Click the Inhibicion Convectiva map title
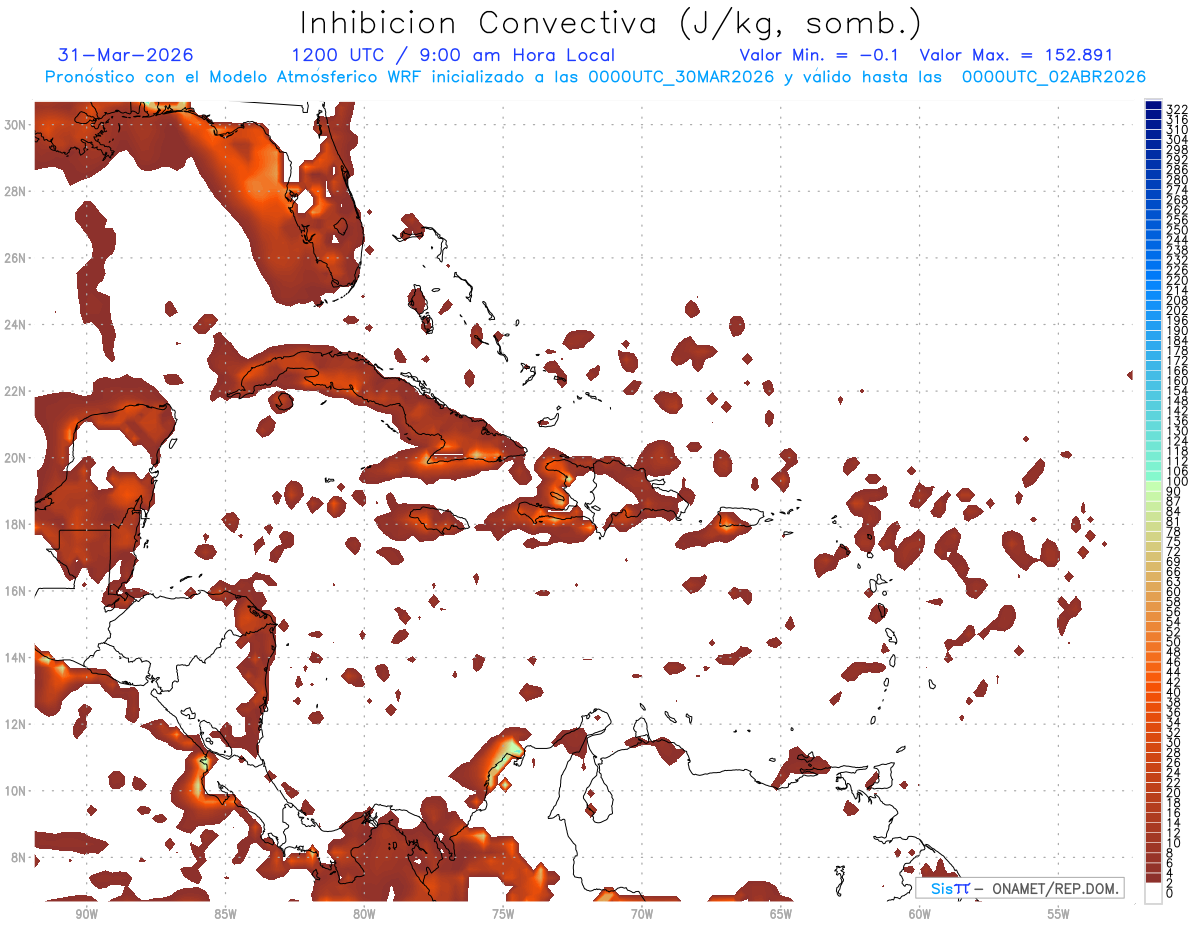Image resolution: width=1200 pixels, height=927 pixels. (611, 23)
